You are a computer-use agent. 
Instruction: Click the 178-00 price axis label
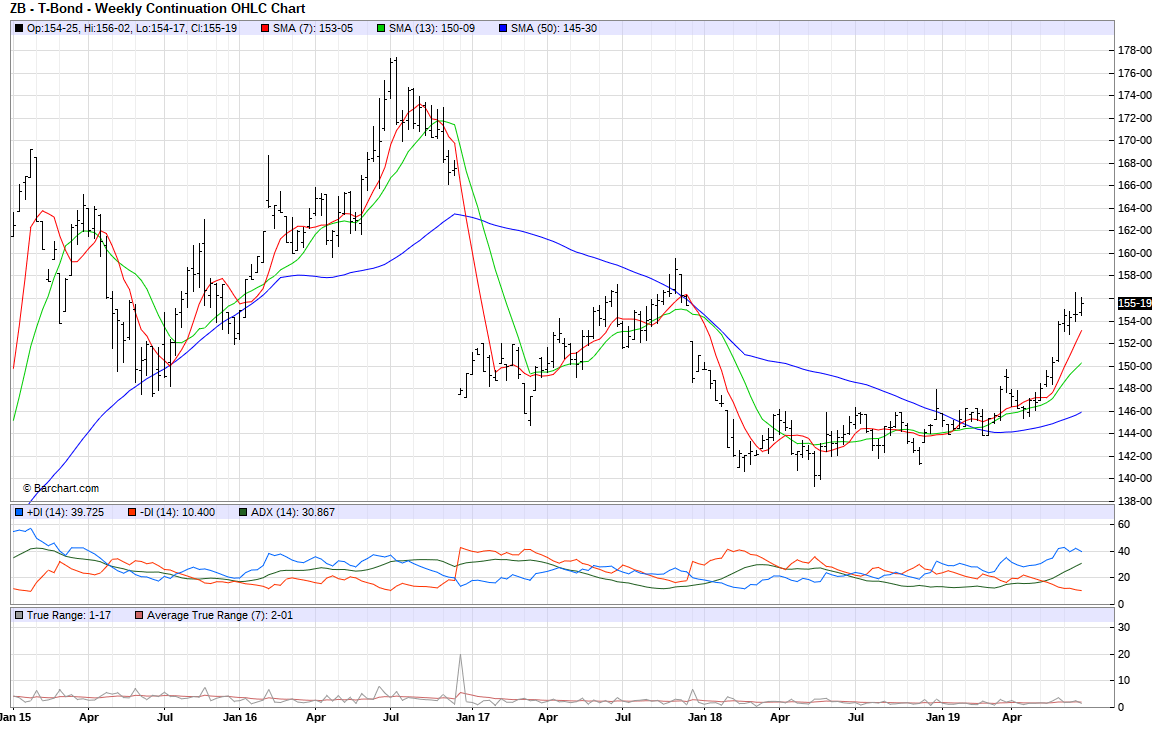[x=1133, y=50]
